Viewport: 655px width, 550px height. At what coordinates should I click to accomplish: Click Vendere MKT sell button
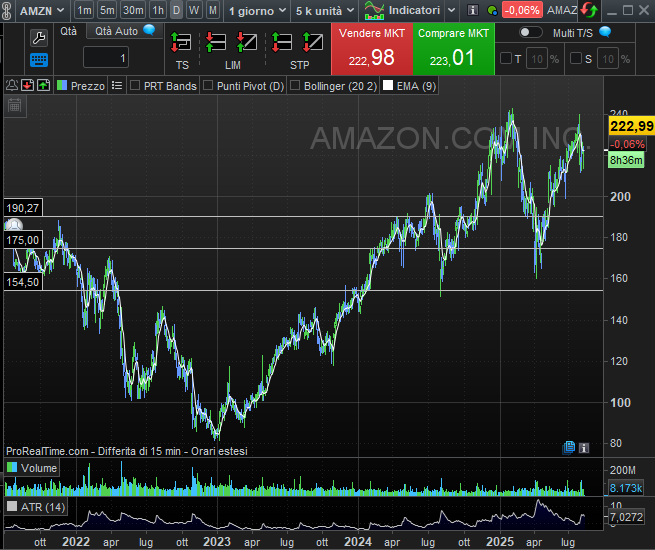(x=372, y=49)
